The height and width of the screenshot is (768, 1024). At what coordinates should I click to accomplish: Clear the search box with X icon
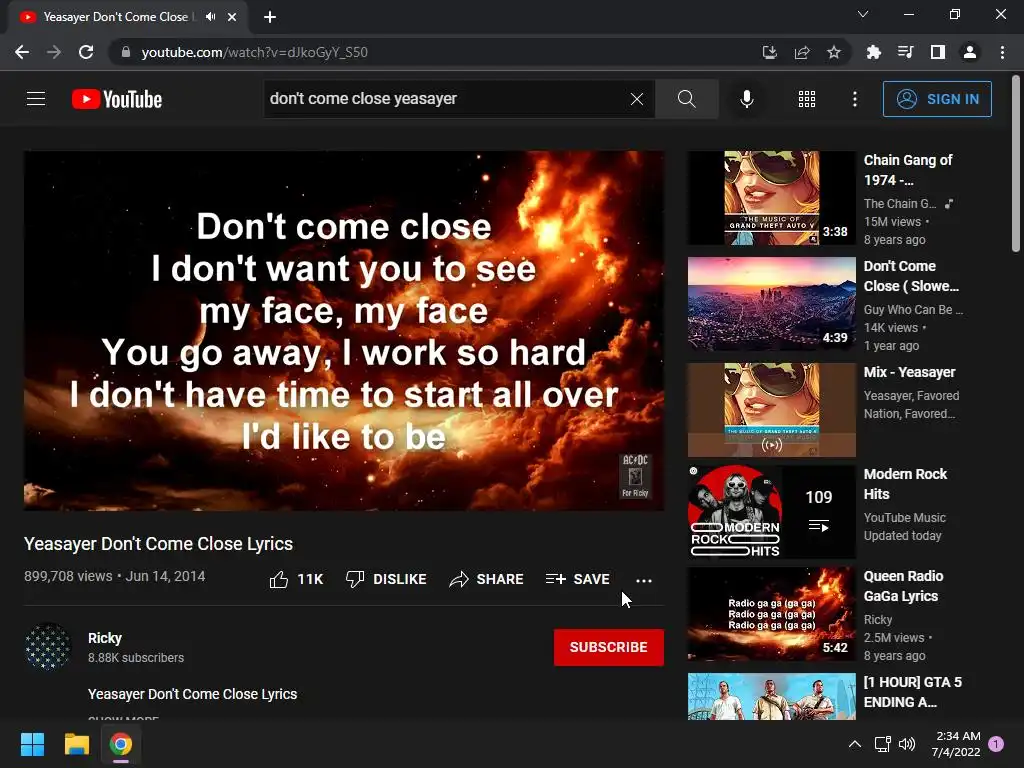pyautogui.click(x=637, y=99)
